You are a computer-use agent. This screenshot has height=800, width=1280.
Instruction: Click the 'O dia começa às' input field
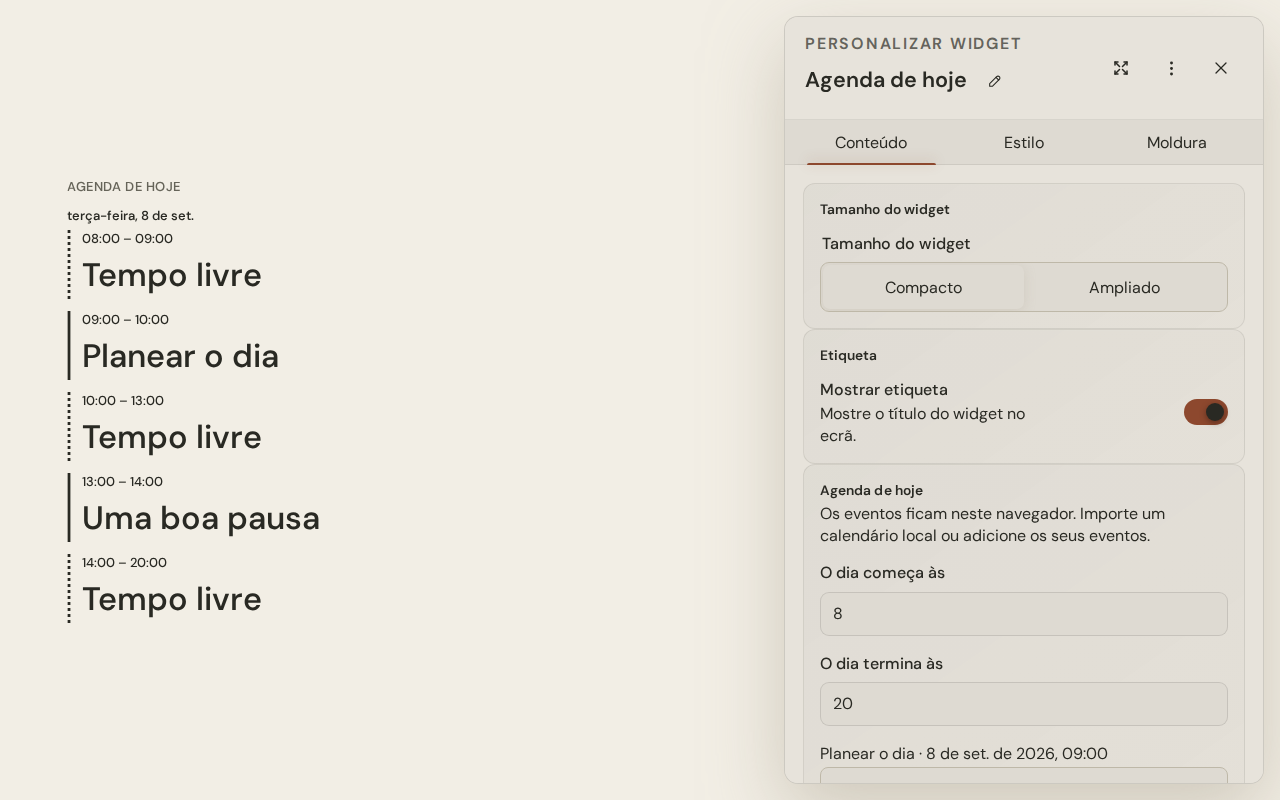tap(1024, 614)
